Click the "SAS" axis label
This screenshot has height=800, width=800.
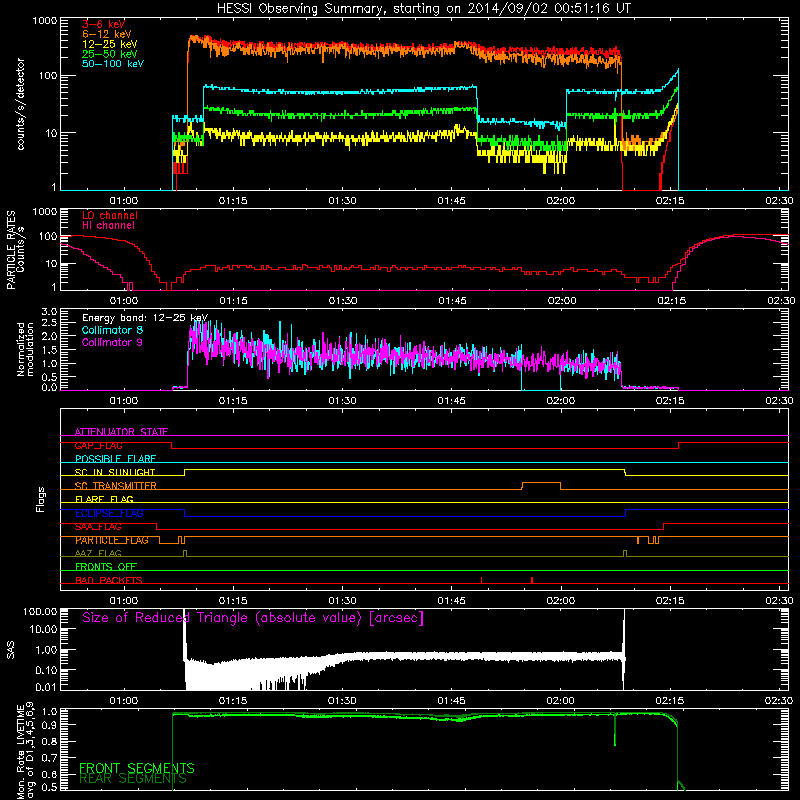click(11, 649)
